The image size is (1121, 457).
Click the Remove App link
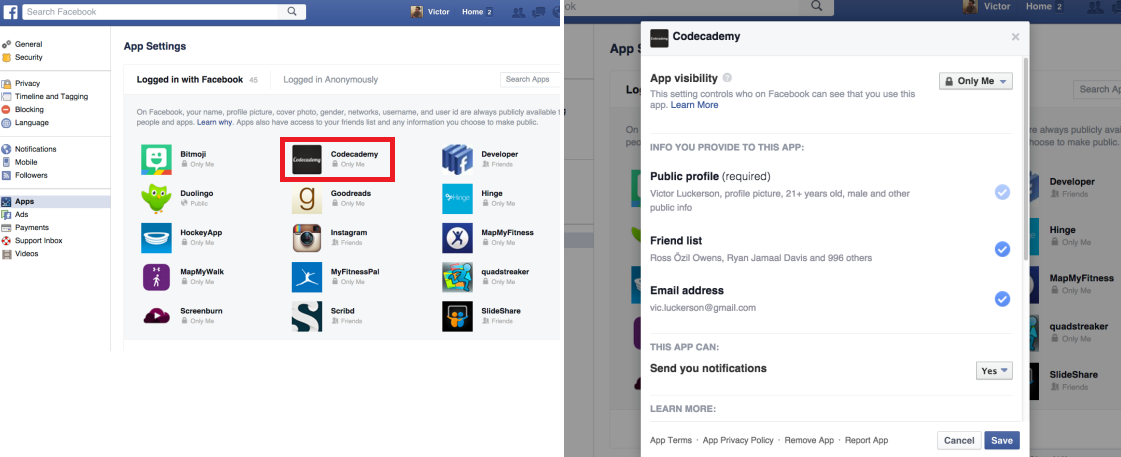pos(809,441)
